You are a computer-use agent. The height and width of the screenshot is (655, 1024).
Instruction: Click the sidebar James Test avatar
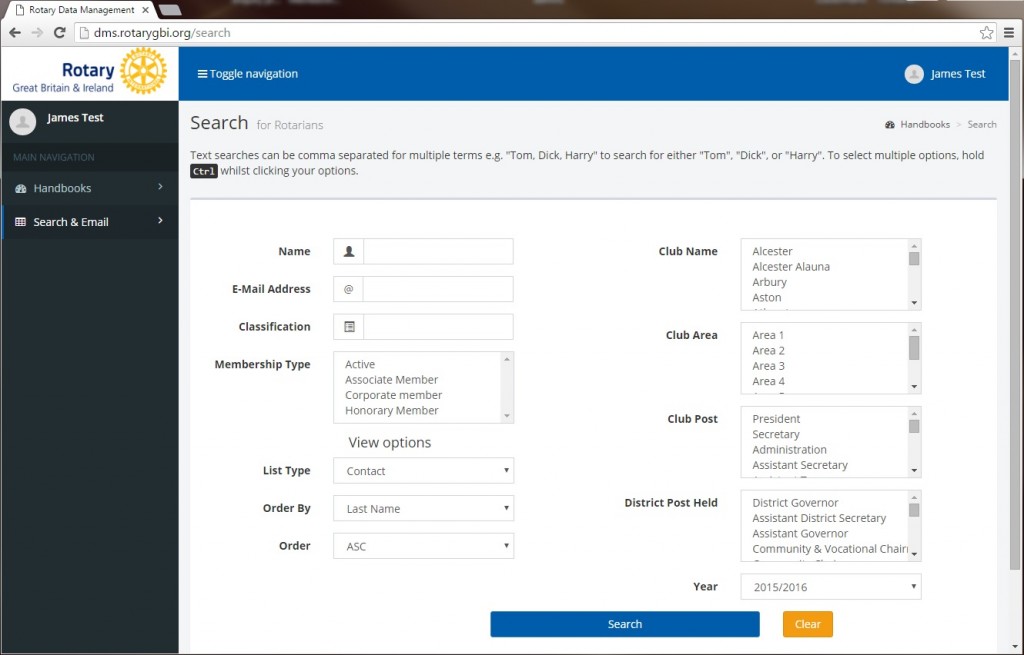[23, 121]
